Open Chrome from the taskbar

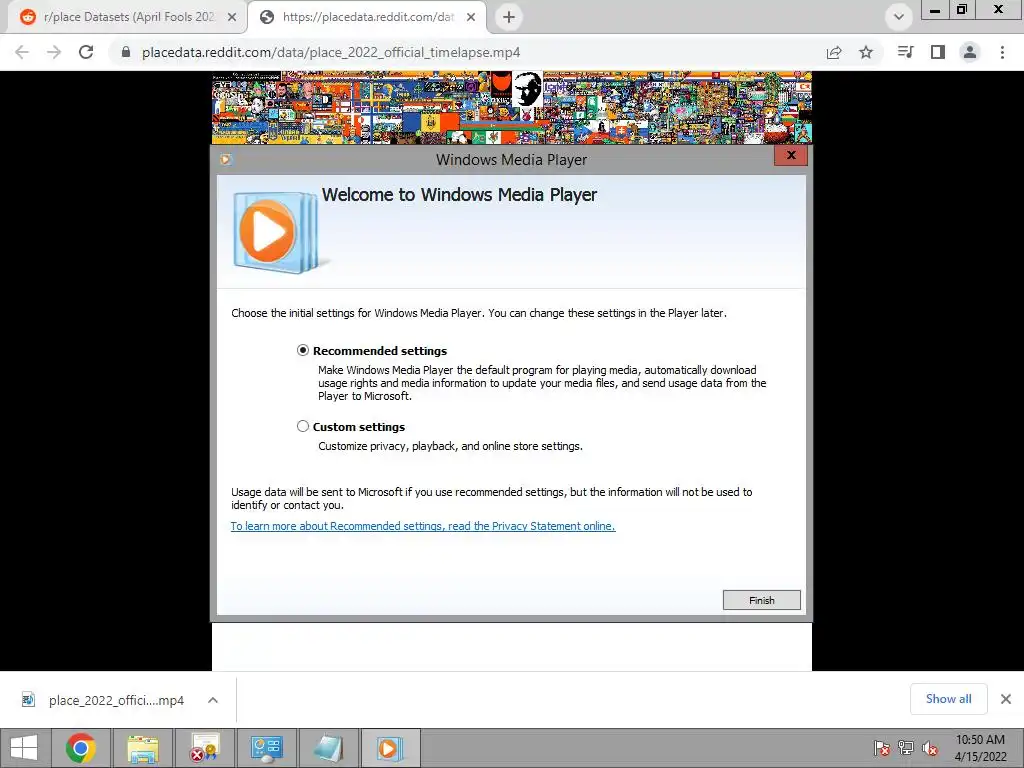click(x=81, y=748)
